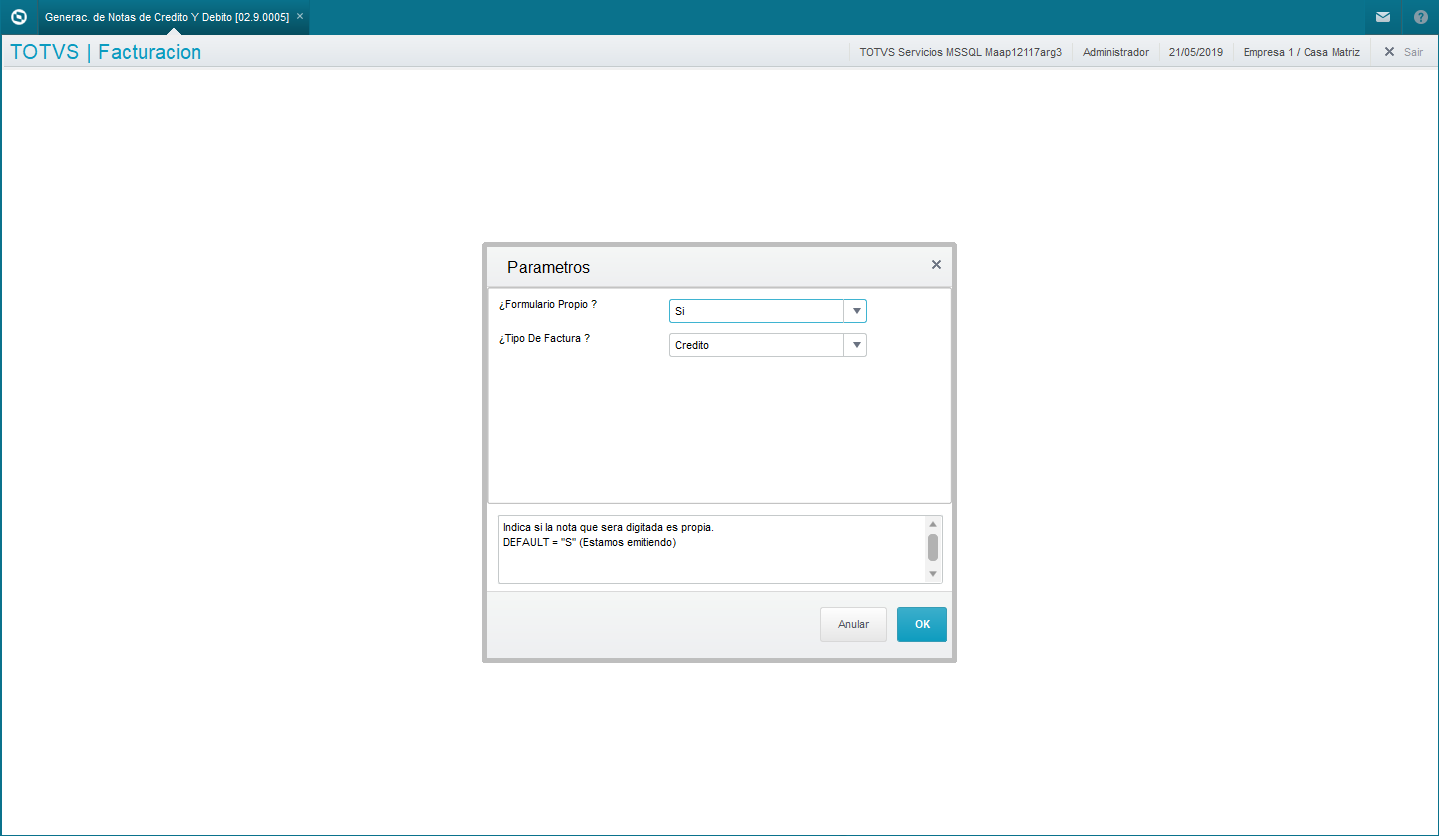Open the help question mark icon
Screen dimensions: 1439x836
pos(1420,17)
